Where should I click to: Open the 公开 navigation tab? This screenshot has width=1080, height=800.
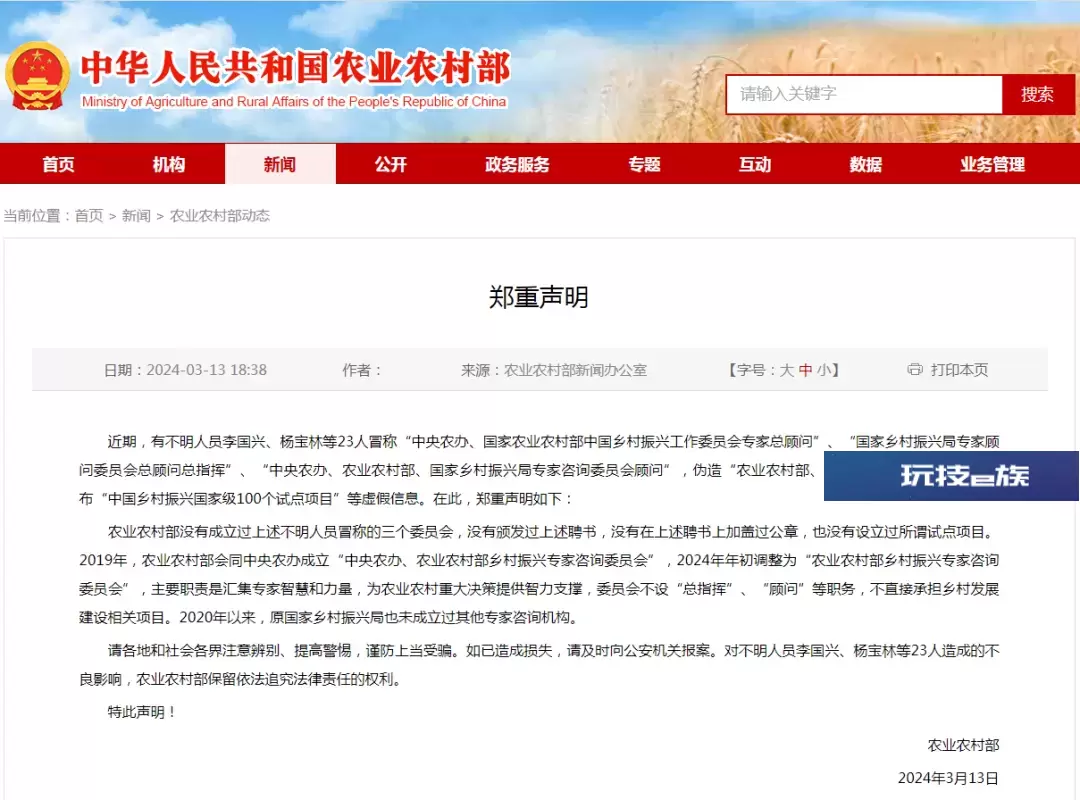tap(391, 164)
